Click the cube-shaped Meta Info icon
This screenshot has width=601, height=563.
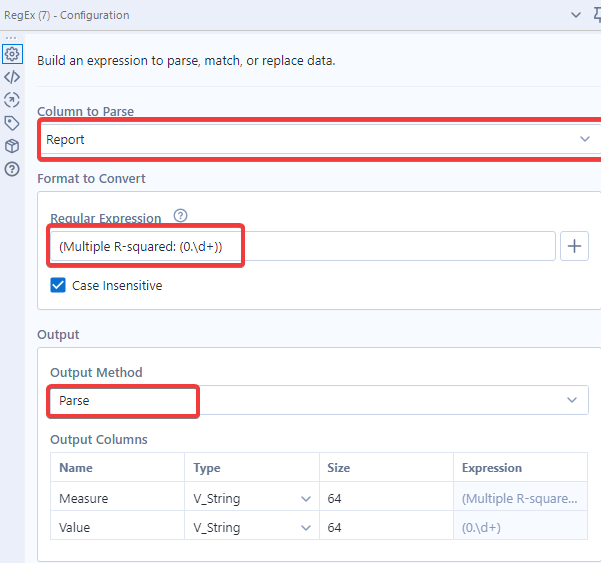click(12, 146)
